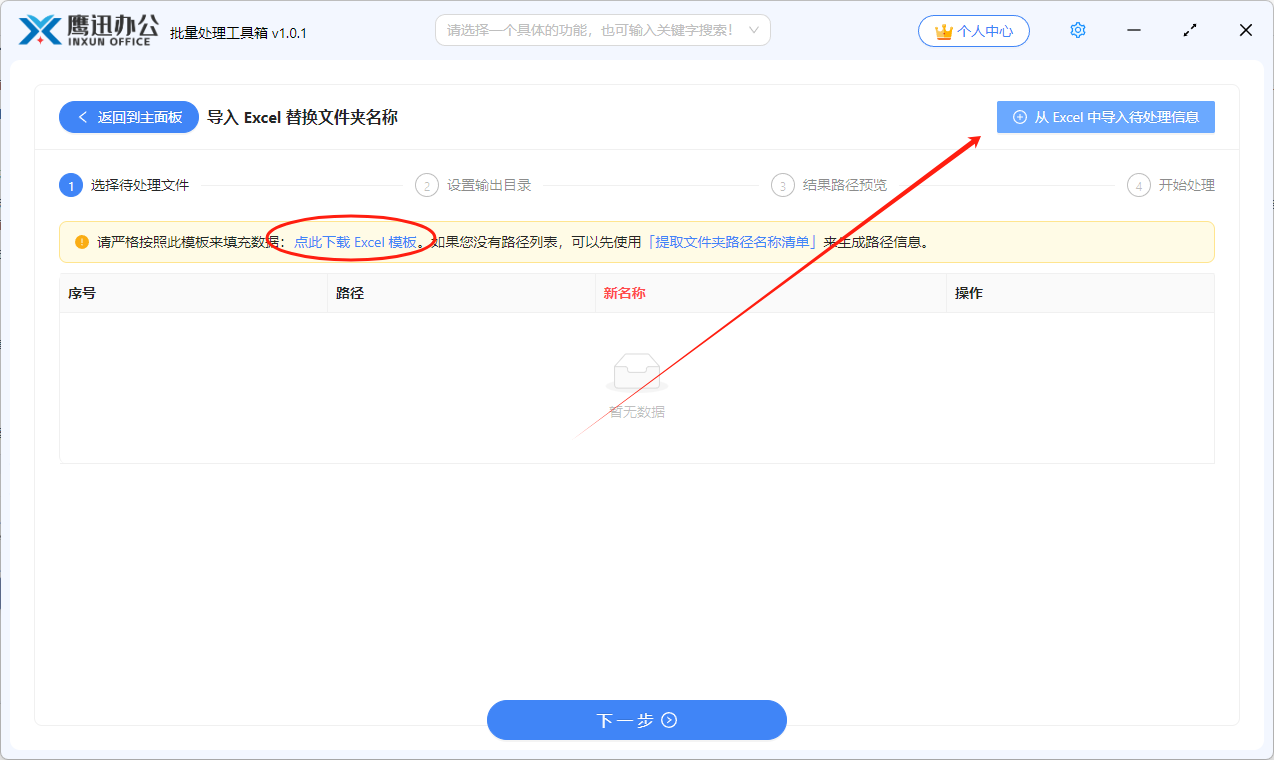
Task: Click the back arrow icon in 返回到主面板
Action: (83, 116)
